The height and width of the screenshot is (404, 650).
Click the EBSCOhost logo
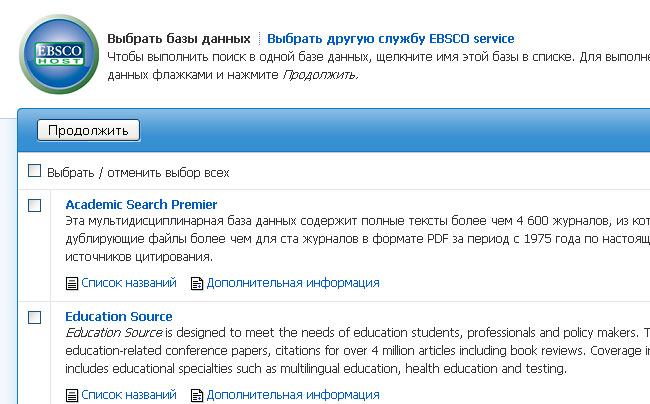(x=59, y=54)
